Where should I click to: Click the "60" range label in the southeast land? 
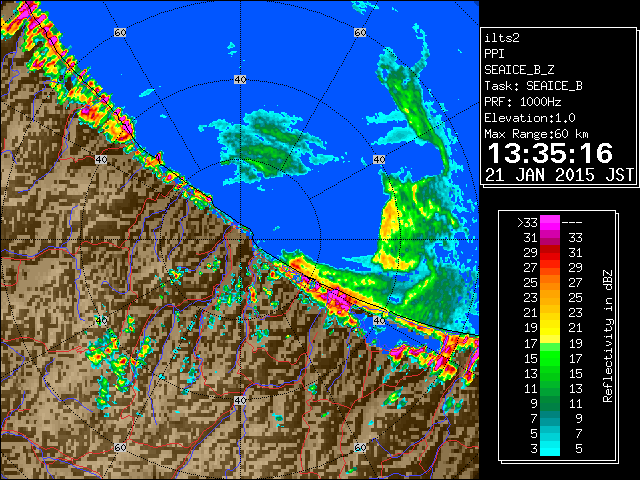[x=360, y=447]
